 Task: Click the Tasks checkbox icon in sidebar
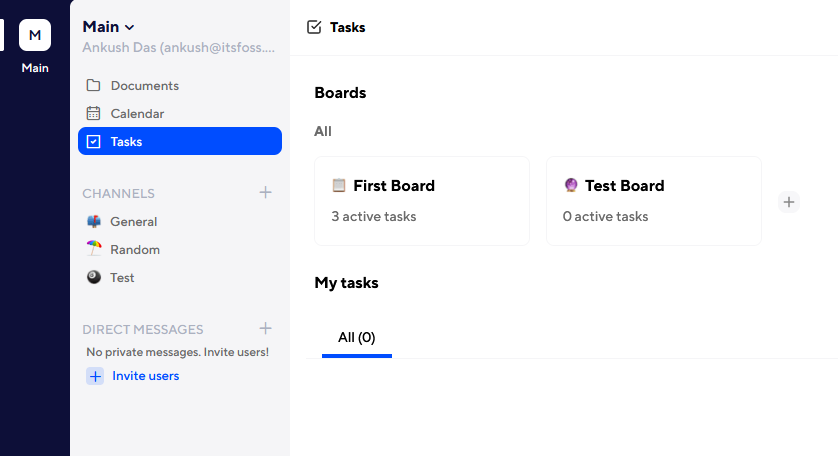click(x=94, y=142)
